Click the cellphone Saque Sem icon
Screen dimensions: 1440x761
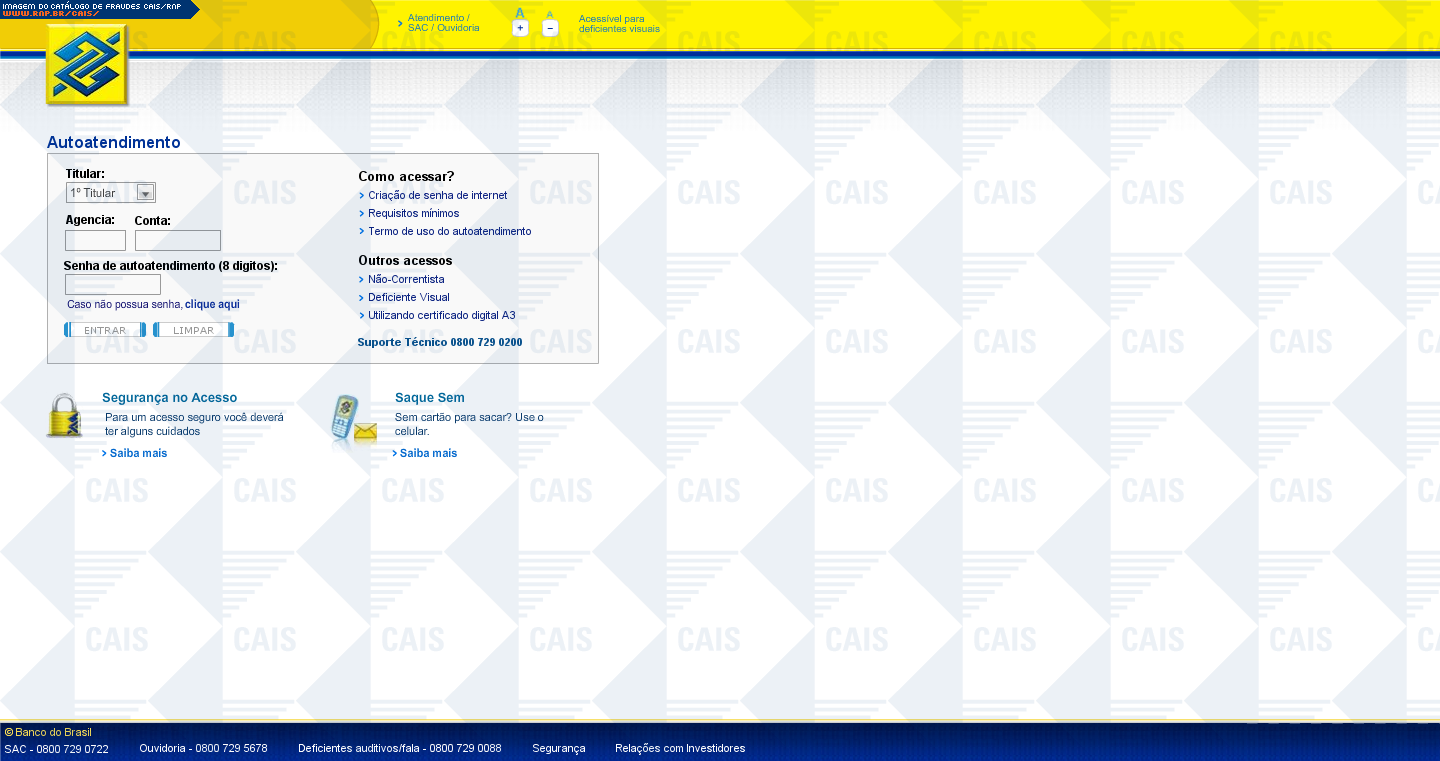point(352,419)
